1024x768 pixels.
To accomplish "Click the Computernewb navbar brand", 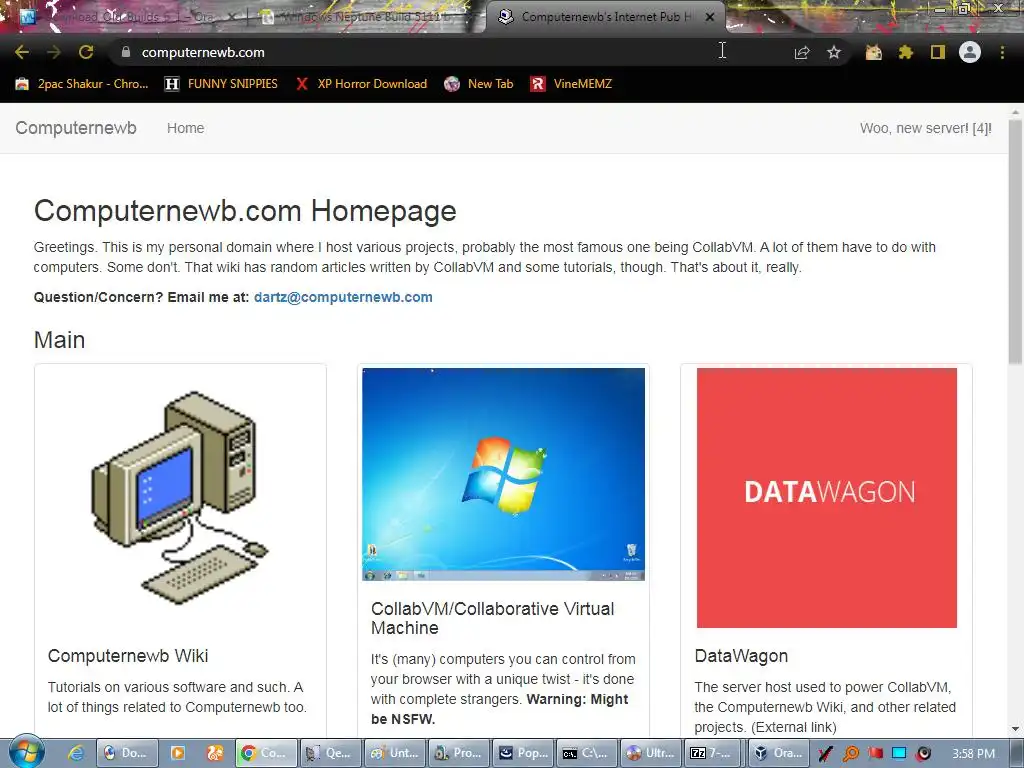I will tap(76, 128).
